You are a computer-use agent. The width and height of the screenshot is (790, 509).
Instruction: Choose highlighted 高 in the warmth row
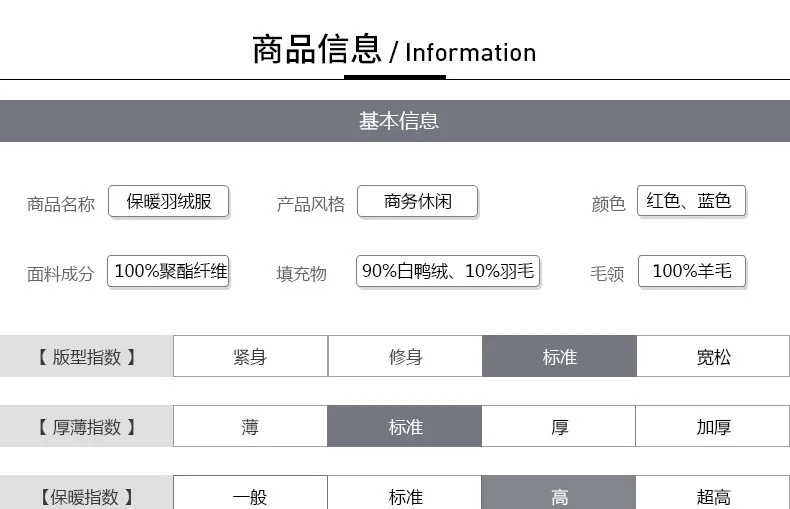559,492
